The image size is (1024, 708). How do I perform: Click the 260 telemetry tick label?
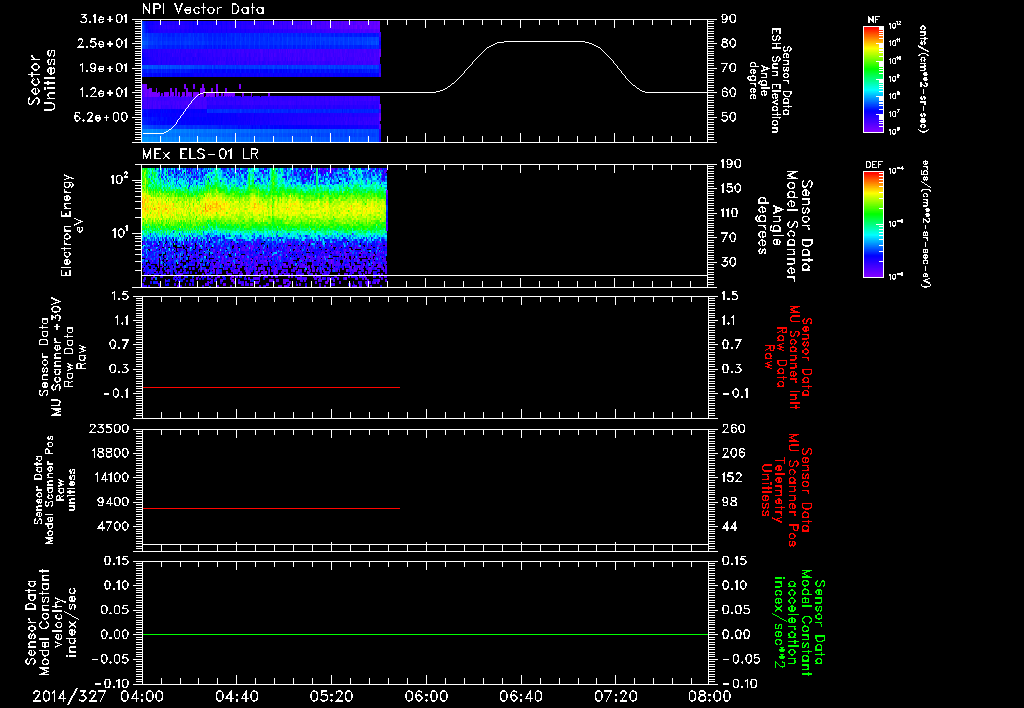[x=732, y=429]
